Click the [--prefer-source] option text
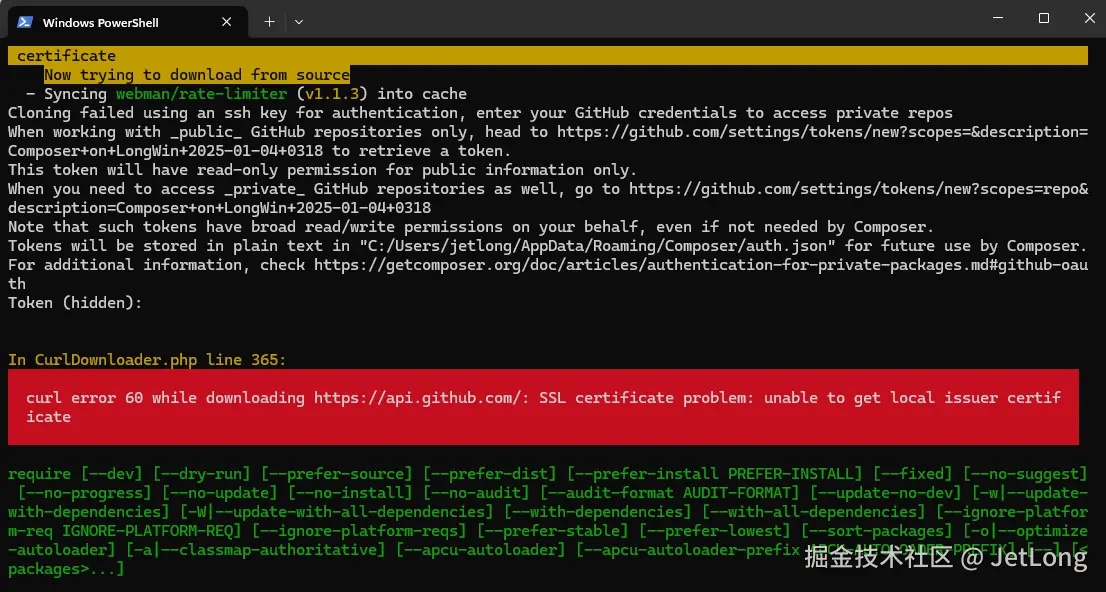Screen dimensions: 1106x592 [x=336, y=474]
